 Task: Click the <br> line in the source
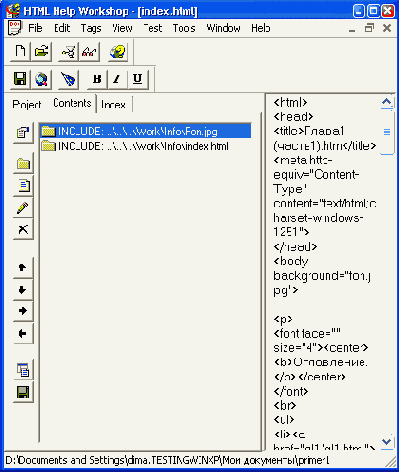(285, 406)
